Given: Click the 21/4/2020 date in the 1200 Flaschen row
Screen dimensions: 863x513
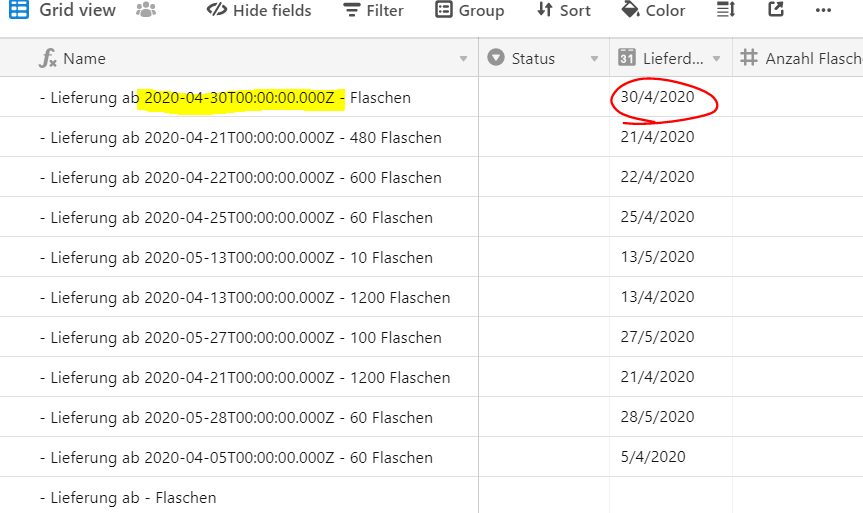Looking at the screenshot, I should (x=671, y=378).
